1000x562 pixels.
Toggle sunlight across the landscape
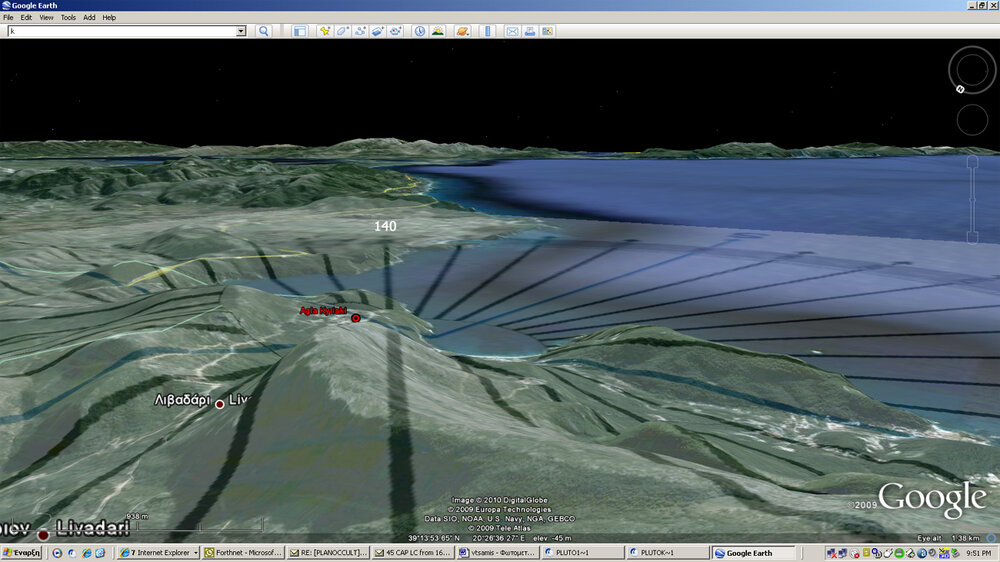pos(438,31)
